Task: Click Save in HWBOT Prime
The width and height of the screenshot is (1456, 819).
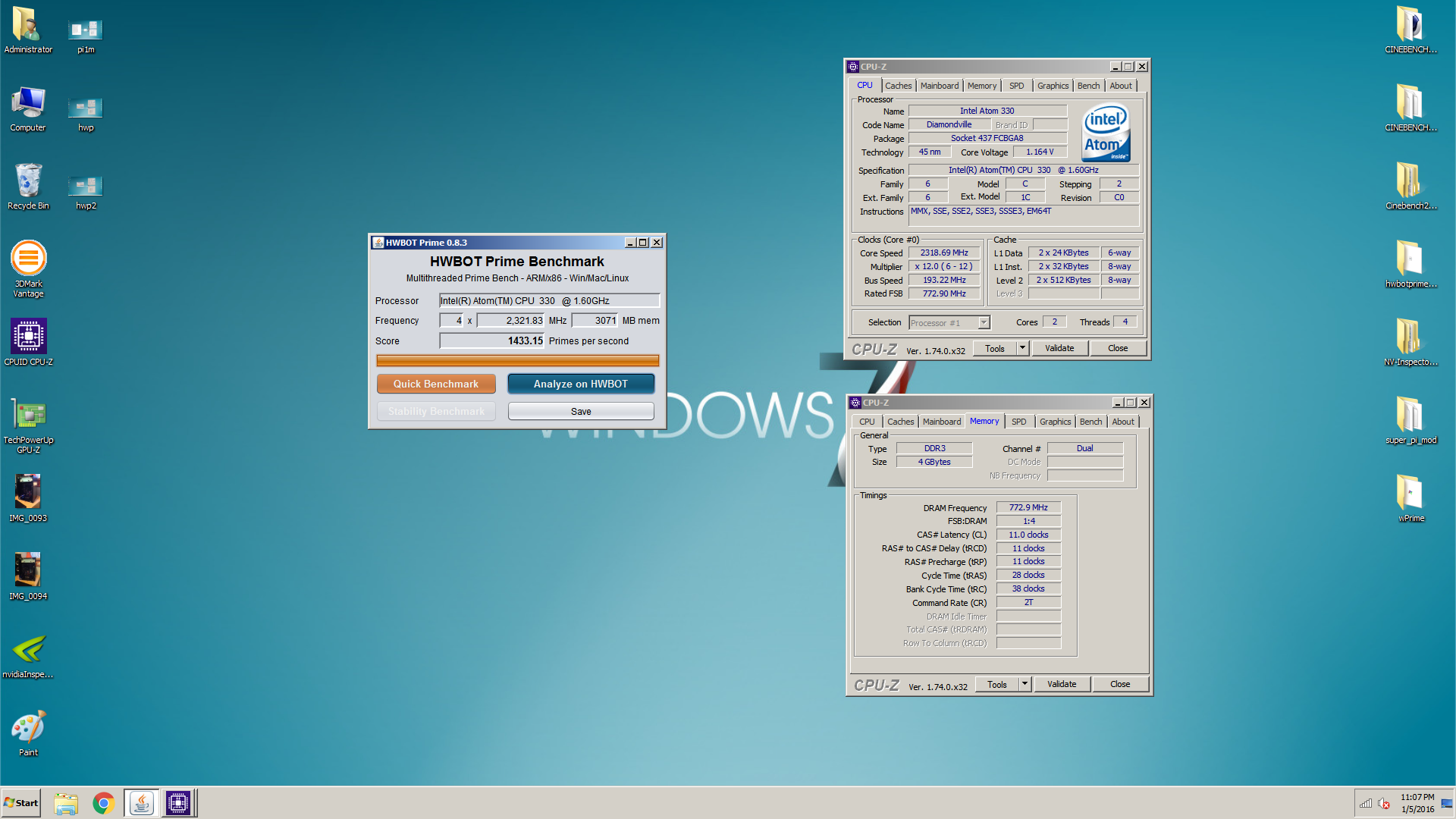Action: pyautogui.click(x=581, y=411)
